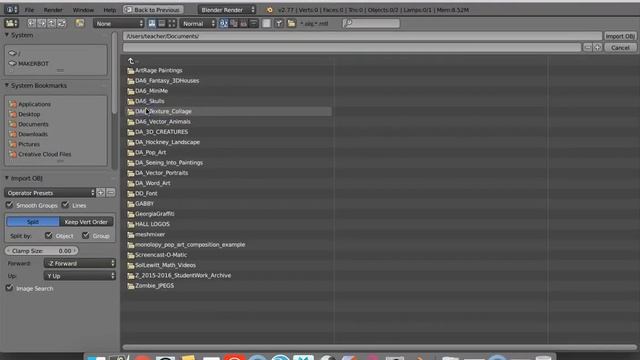Refresh the file list icon
Screen dimensions: 640x360
pos(62,23)
